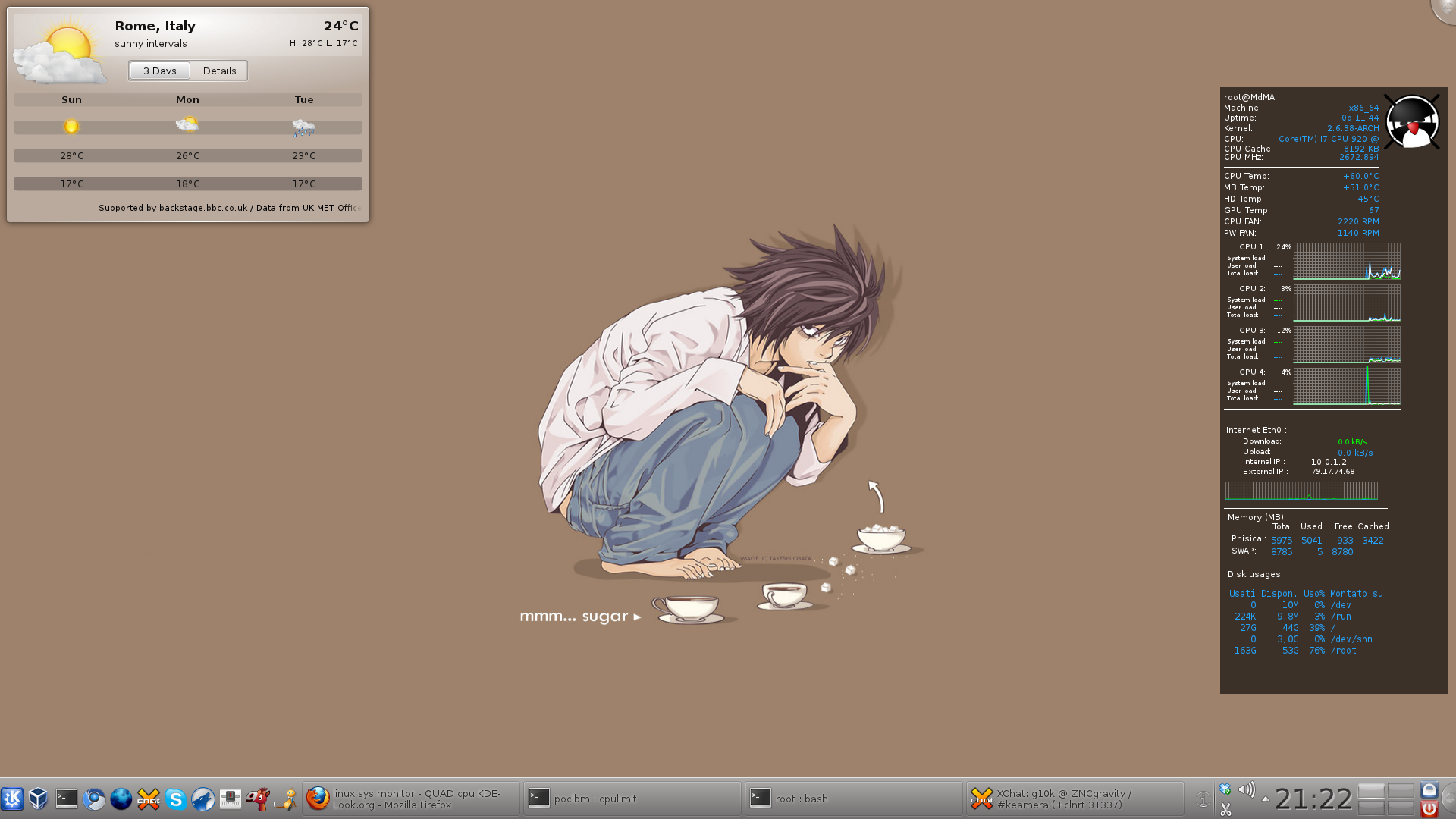Screen dimensions: 1456x819
Task: Select the 3 Days tab in weather widget
Action: (x=160, y=71)
